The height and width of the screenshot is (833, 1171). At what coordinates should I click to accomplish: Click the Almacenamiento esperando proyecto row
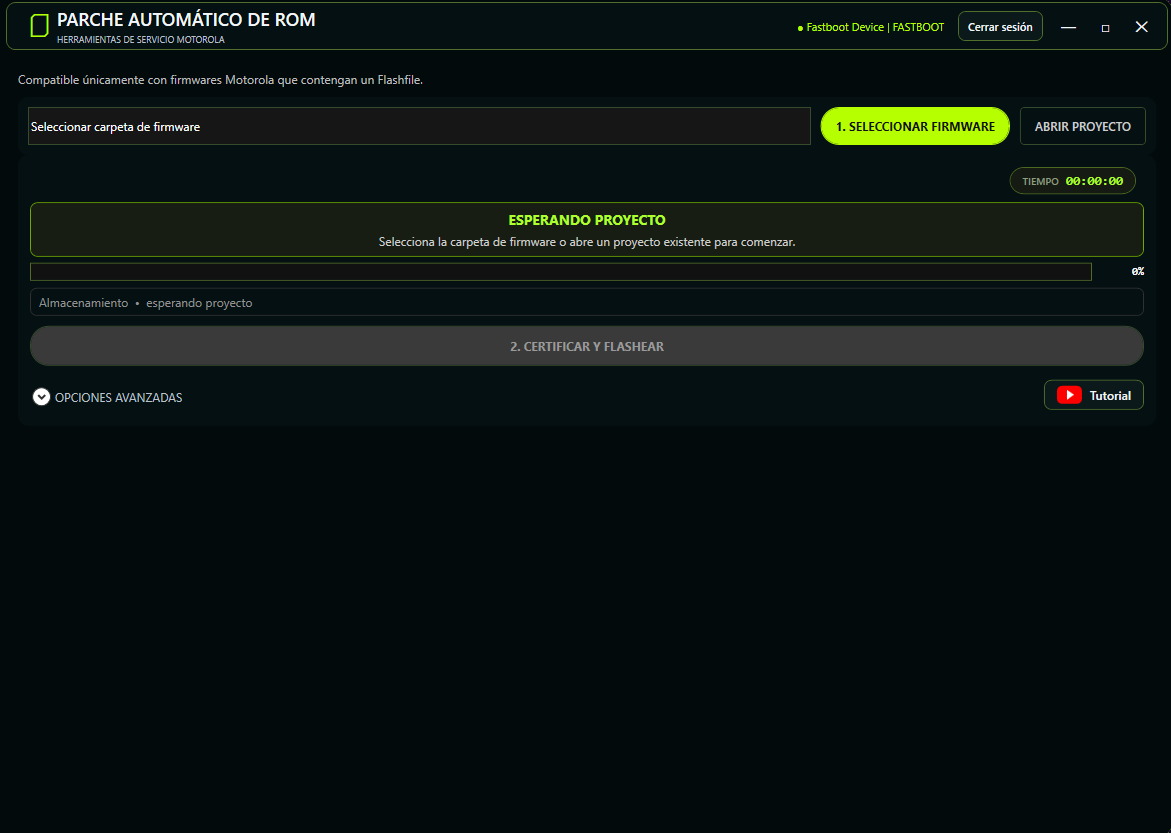tap(586, 303)
